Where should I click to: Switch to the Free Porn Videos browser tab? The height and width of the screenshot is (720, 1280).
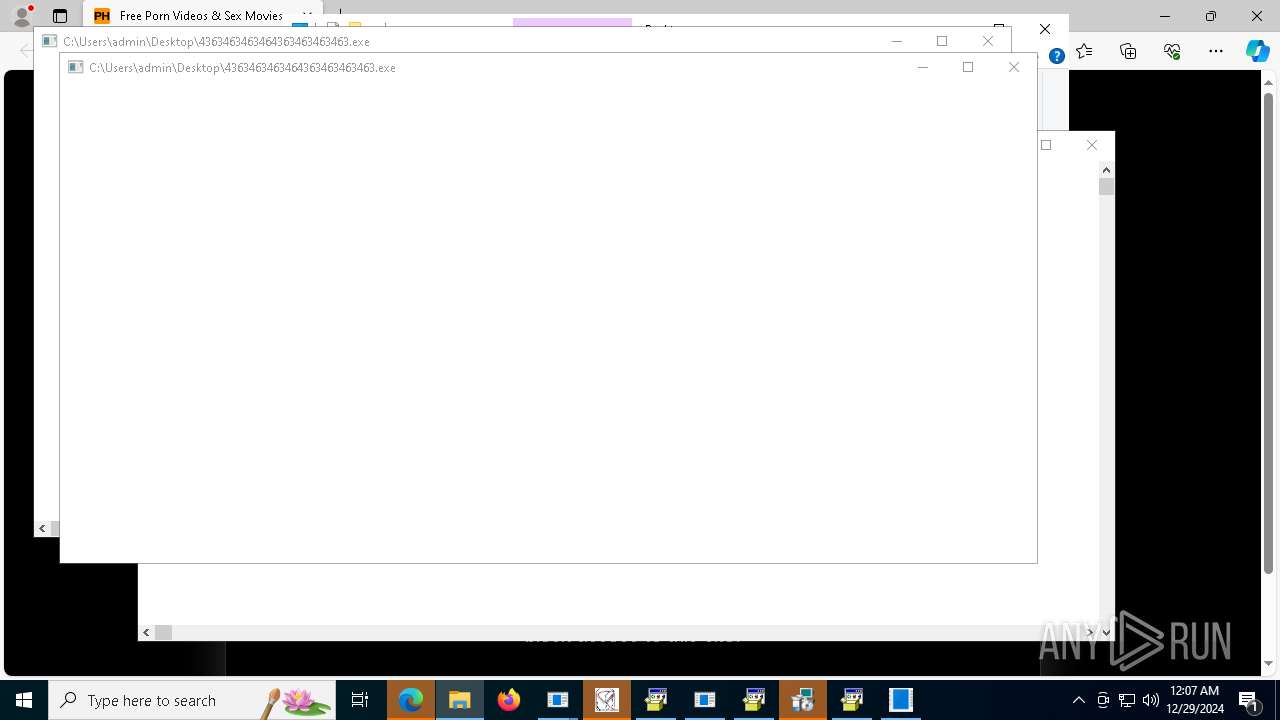pos(200,16)
